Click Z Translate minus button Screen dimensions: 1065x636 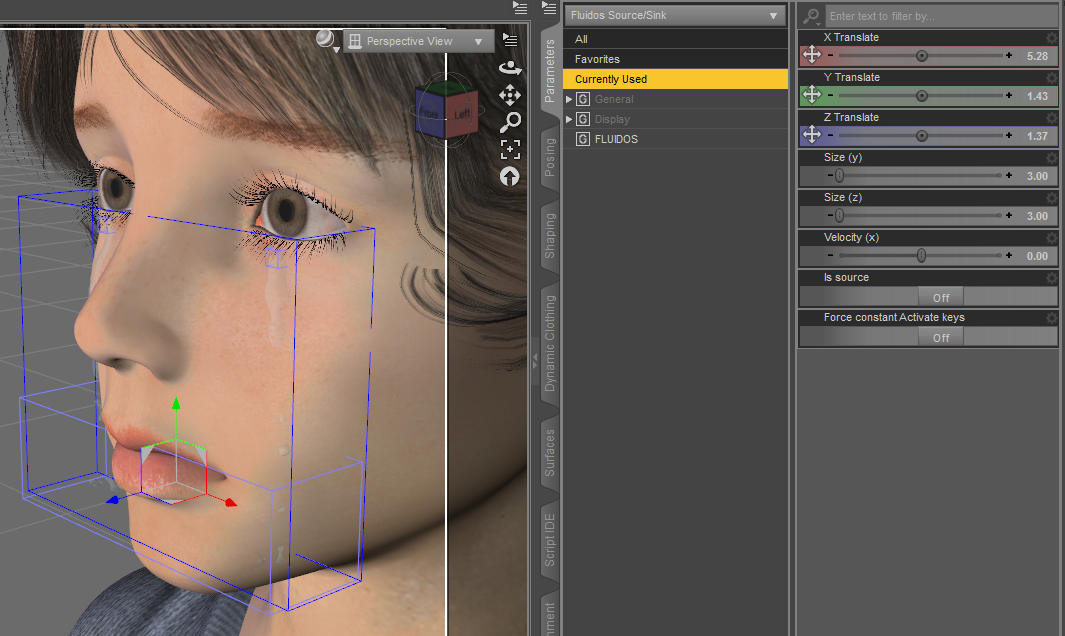[830, 136]
